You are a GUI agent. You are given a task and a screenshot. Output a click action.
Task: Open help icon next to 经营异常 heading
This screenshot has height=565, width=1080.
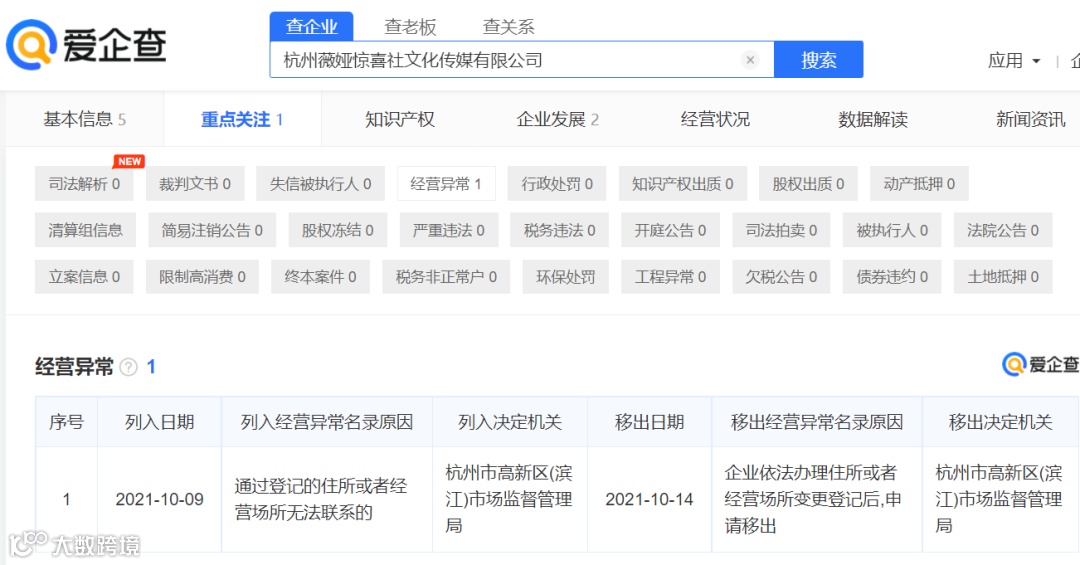pyautogui.click(x=128, y=367)
